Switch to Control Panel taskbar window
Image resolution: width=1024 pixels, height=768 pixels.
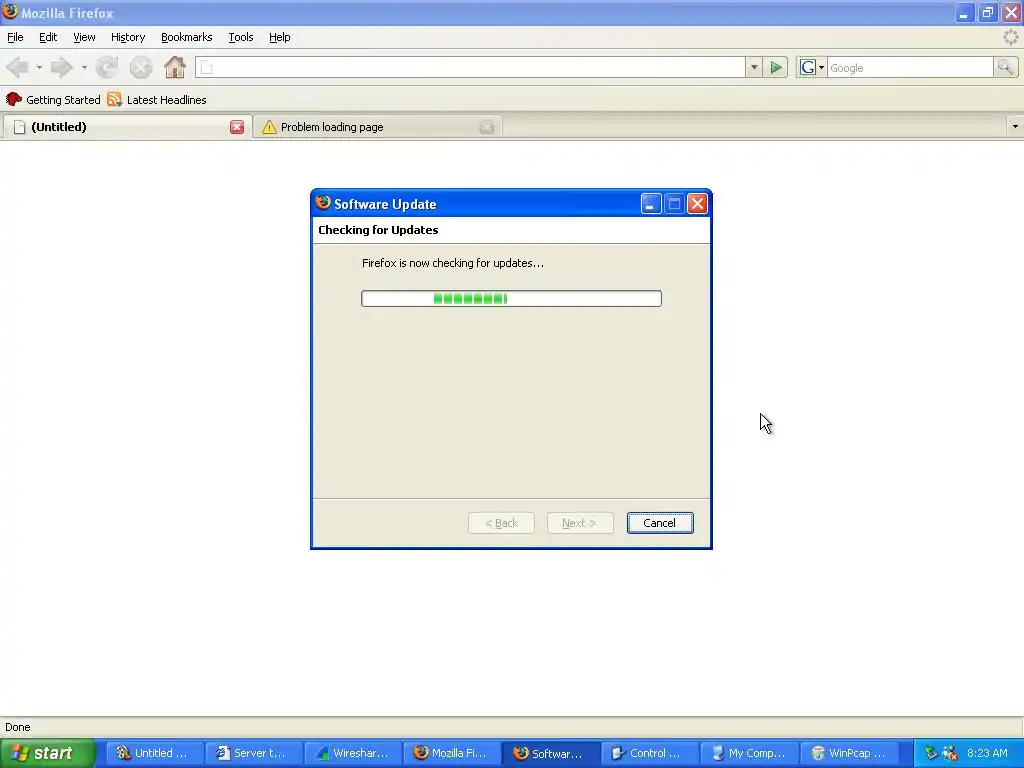click(x=650, y=753)
